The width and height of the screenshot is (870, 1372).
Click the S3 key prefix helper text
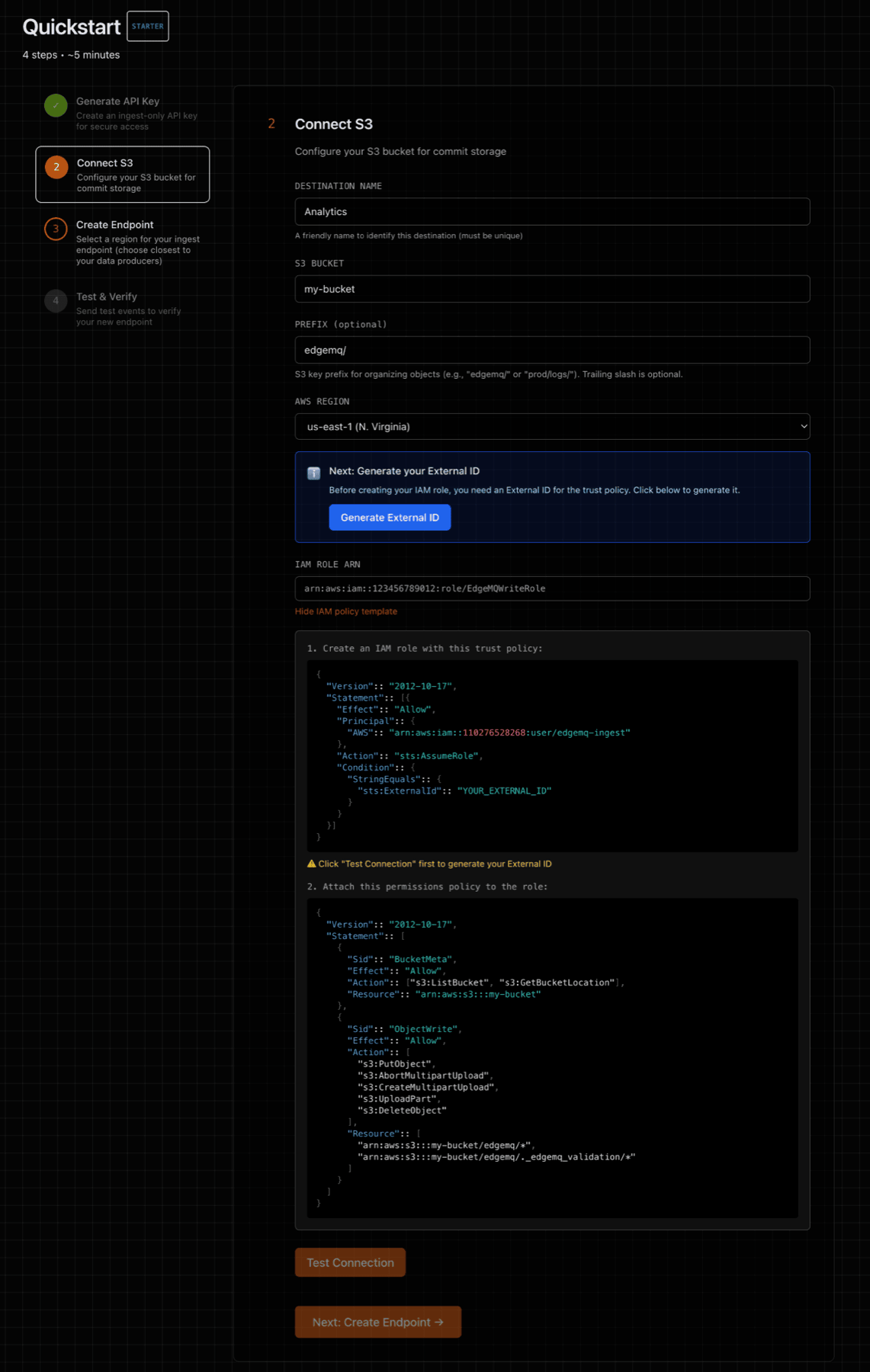(x=489, y=374)
